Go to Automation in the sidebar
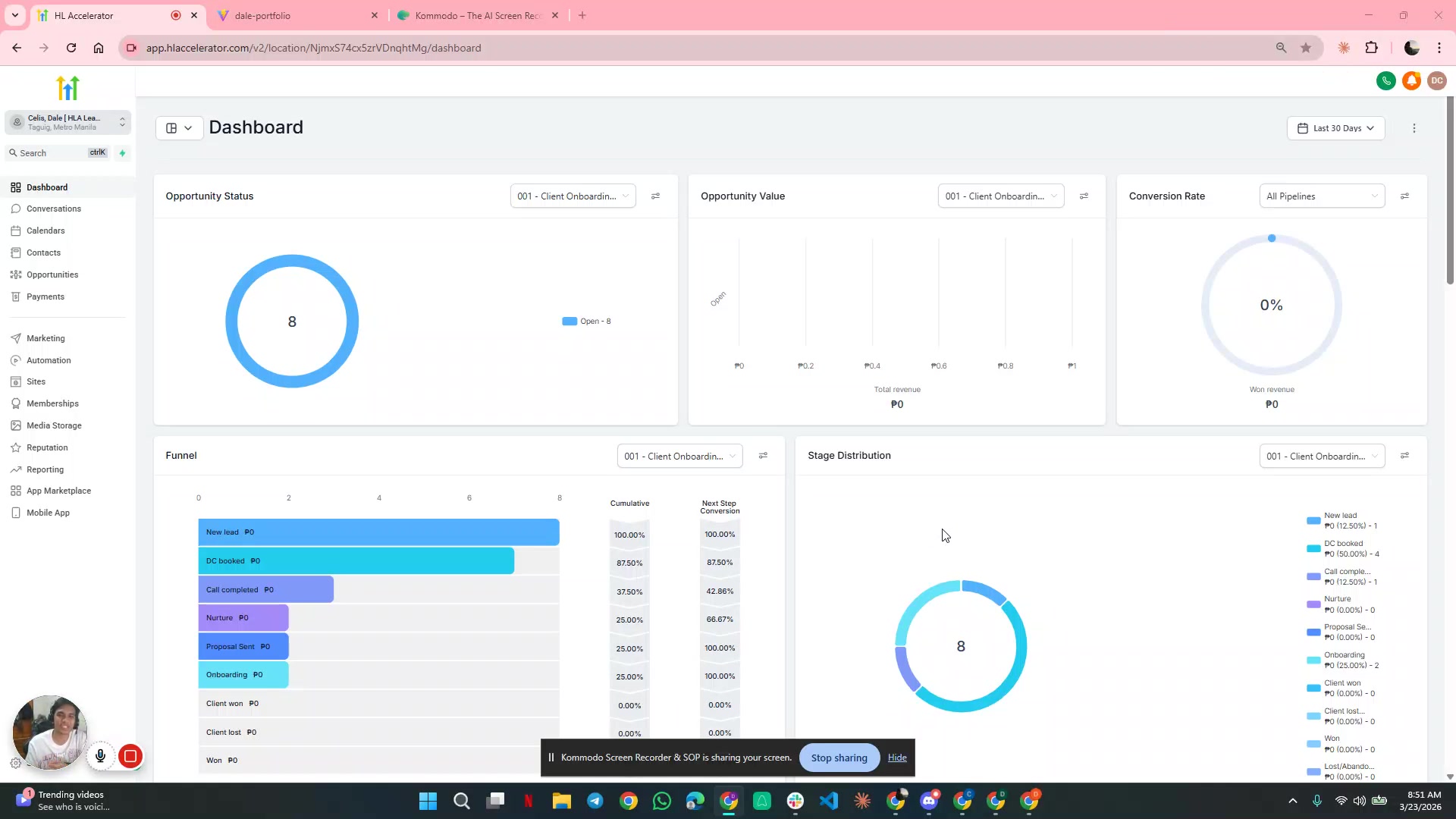 [49, 360]
